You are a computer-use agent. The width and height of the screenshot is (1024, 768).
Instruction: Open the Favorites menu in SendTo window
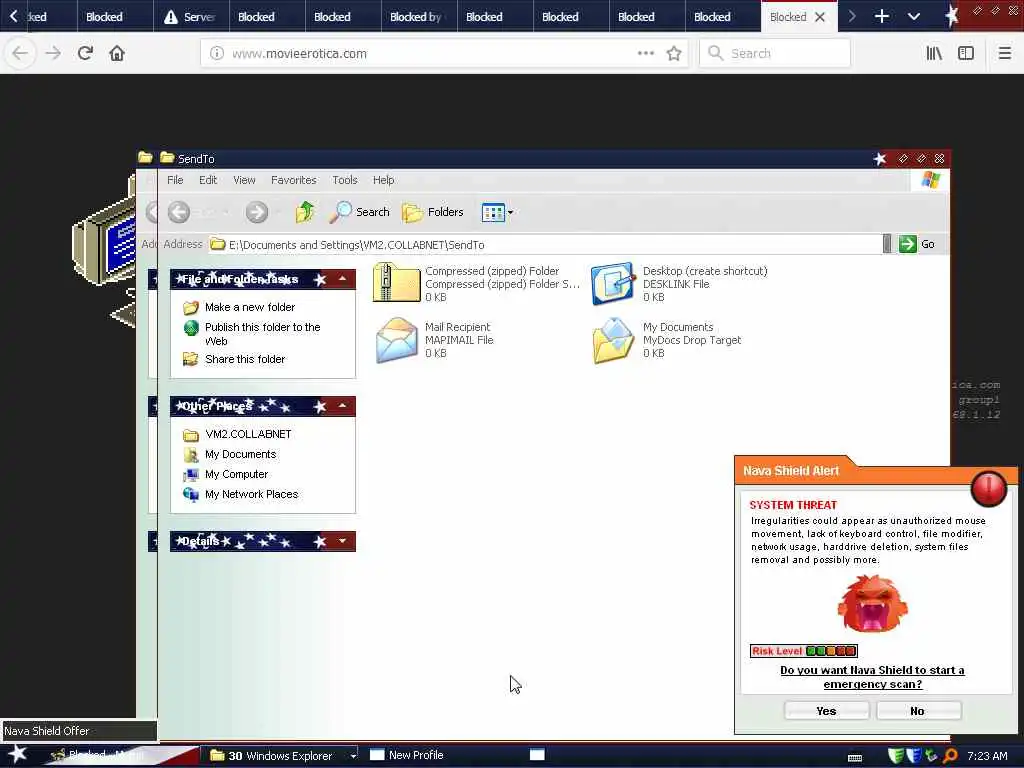click(x=293, y=180)
